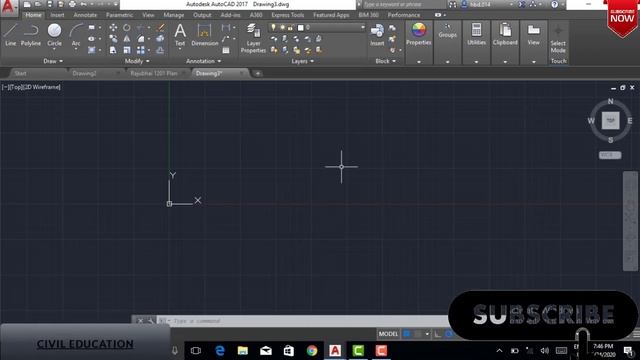Expand the Draw panel dropdown
640x360 pixels.
coord(53,61)
